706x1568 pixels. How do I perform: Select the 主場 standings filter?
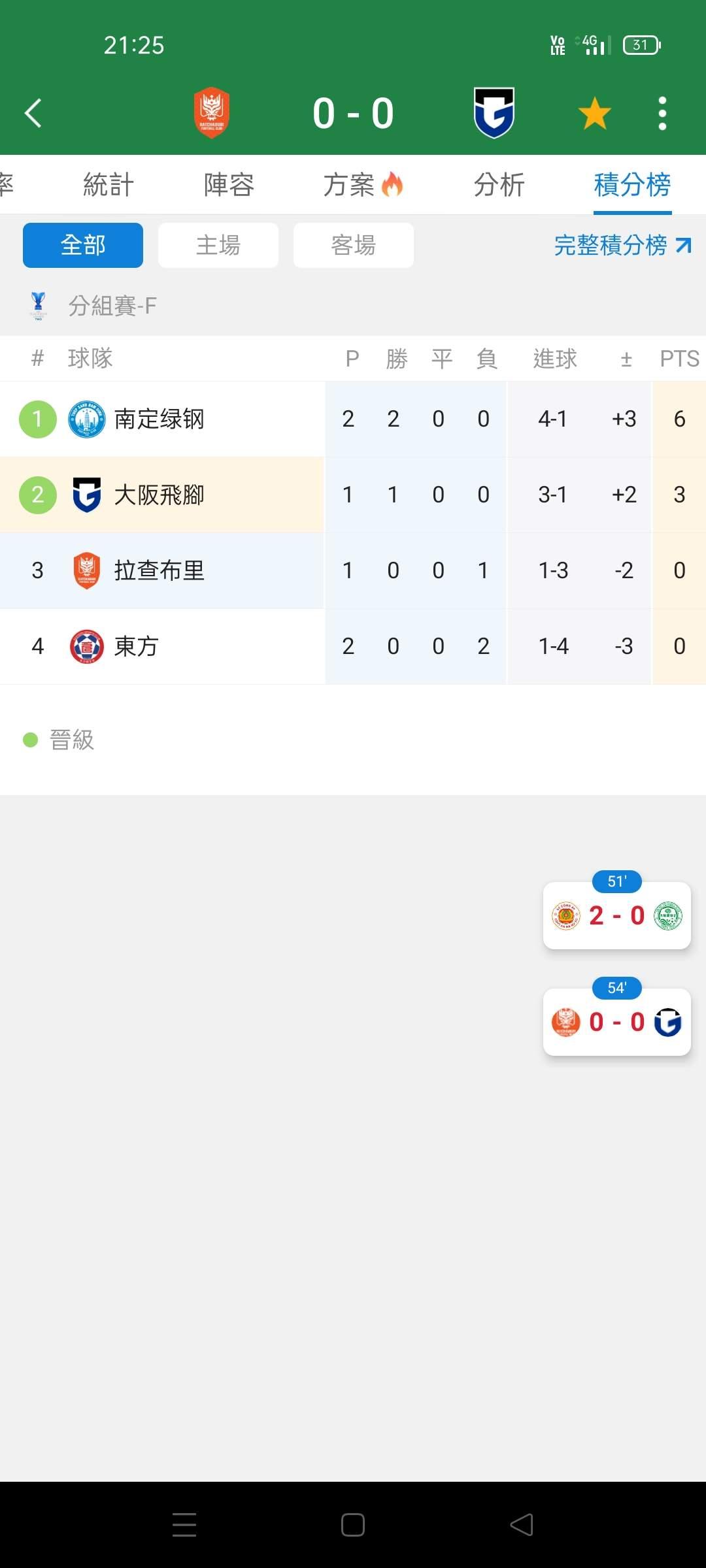coord(218,246)
